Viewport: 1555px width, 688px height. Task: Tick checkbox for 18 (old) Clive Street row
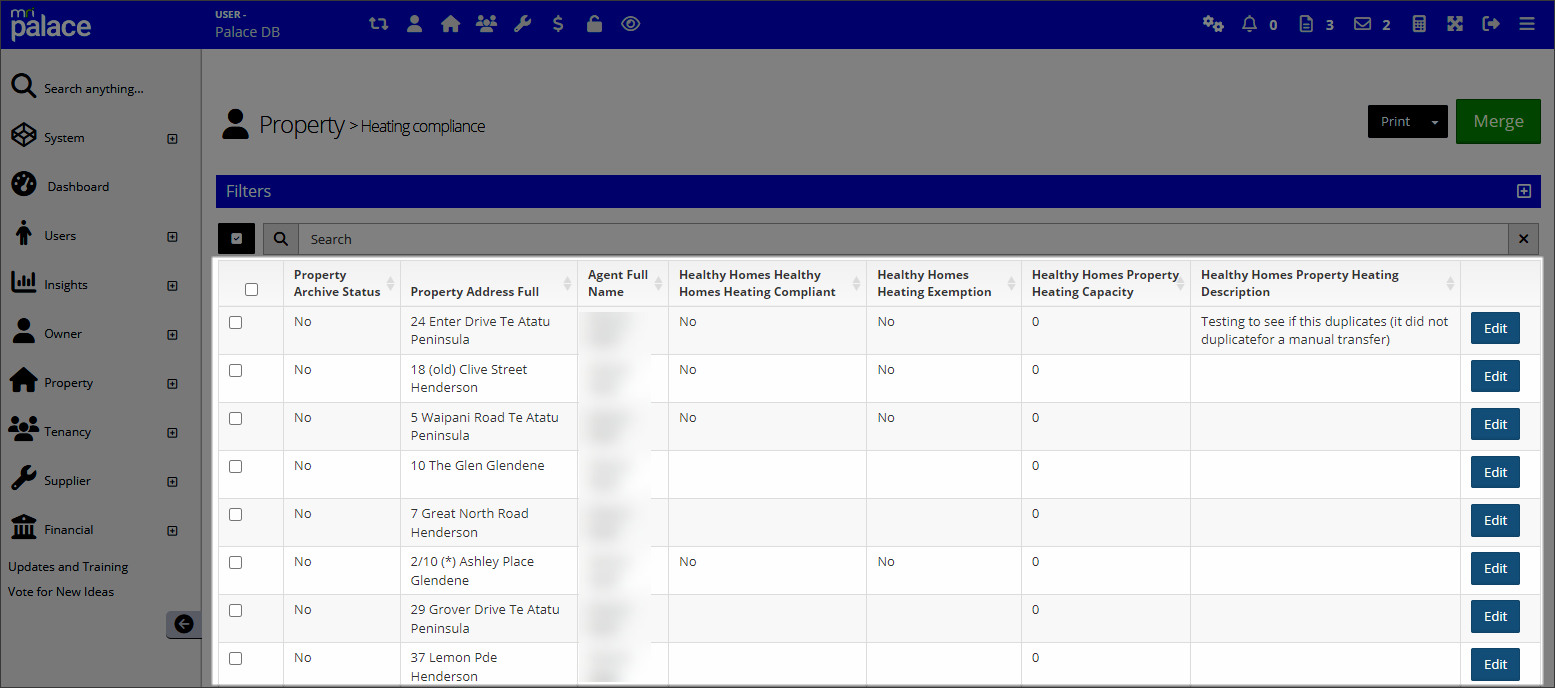click(x=236, y=371)
